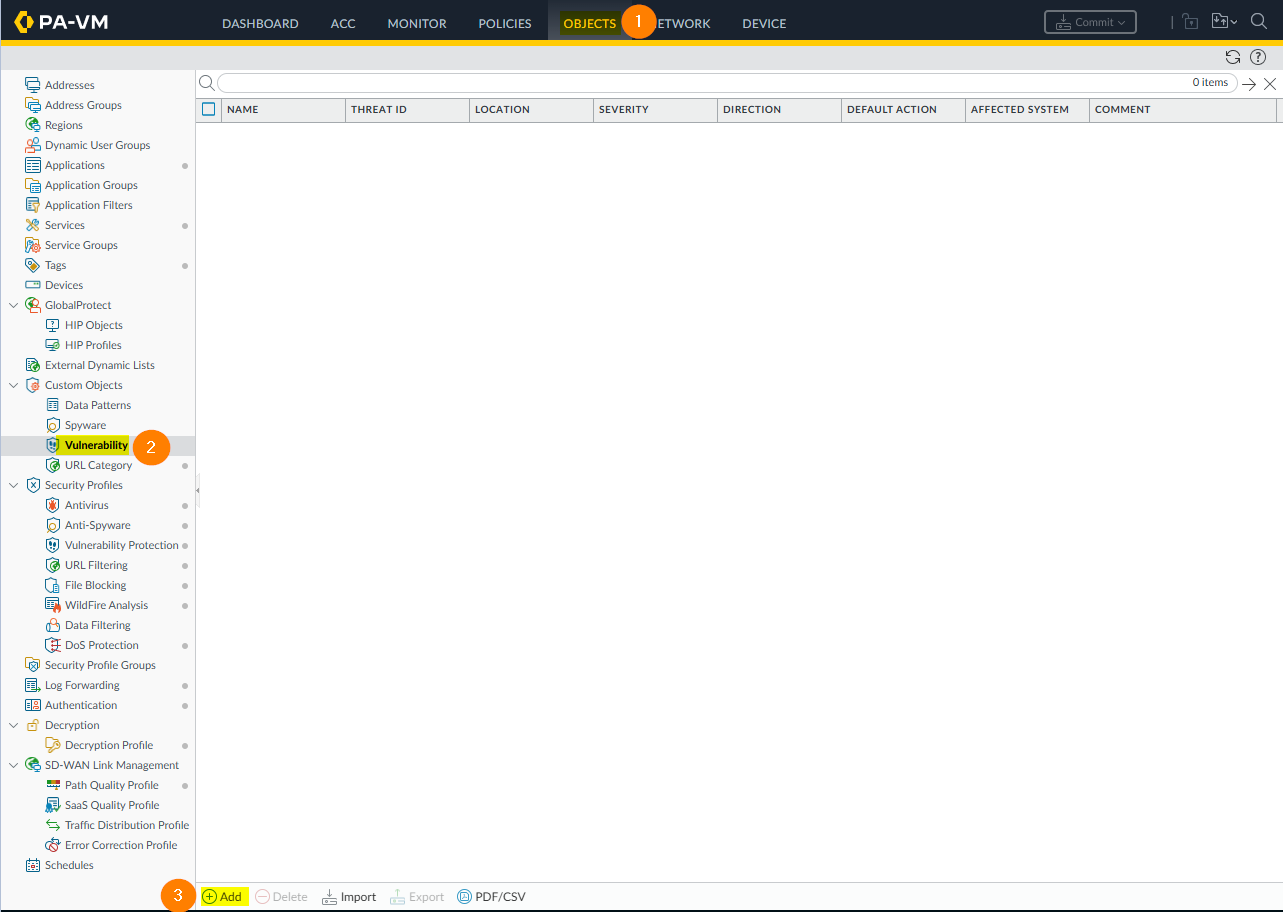Click the WildFire Analysis icon
The width and height of the screenshot is (1283, 912).
[53, 605]
